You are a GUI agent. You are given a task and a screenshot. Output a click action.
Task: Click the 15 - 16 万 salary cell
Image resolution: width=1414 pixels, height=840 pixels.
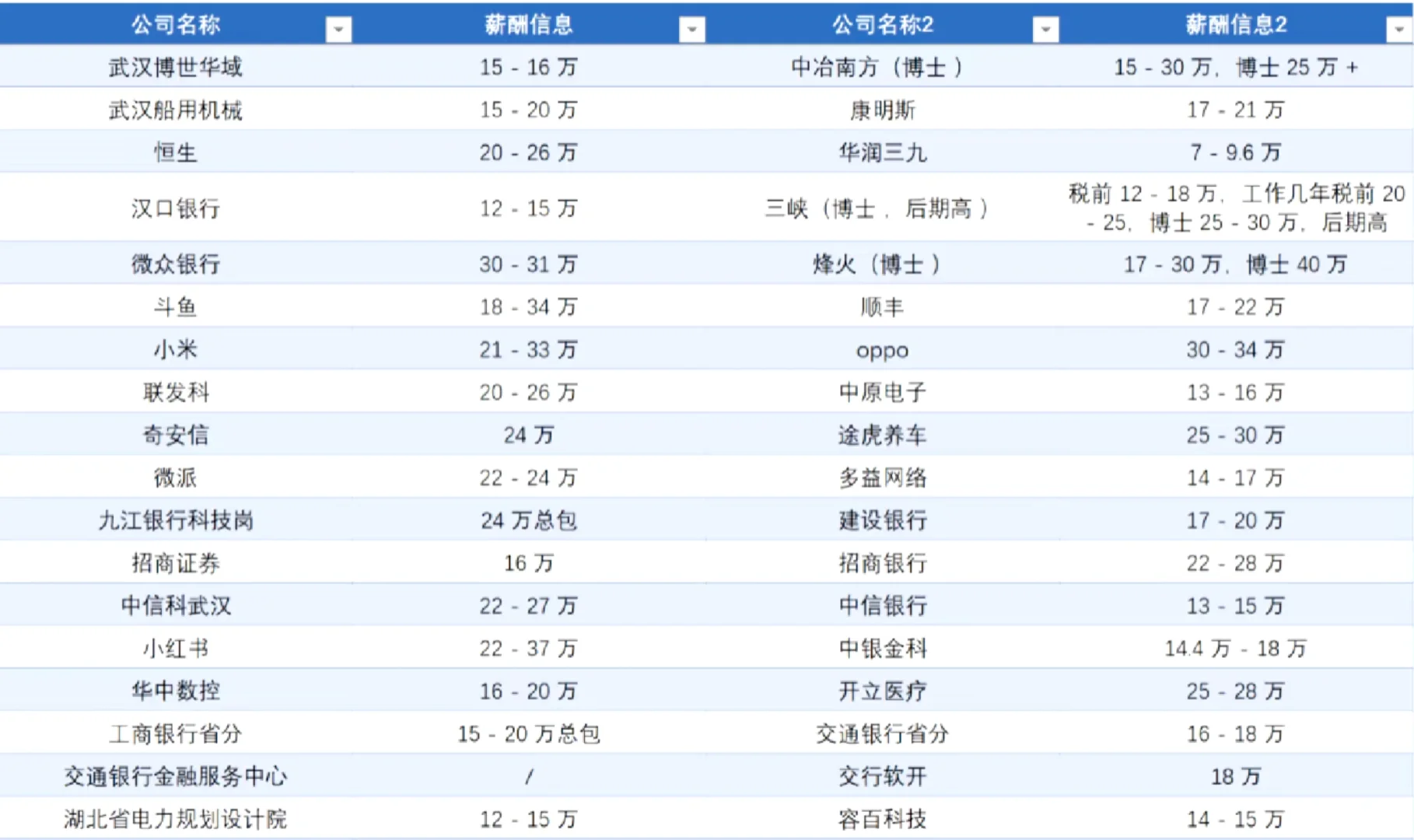529,67
